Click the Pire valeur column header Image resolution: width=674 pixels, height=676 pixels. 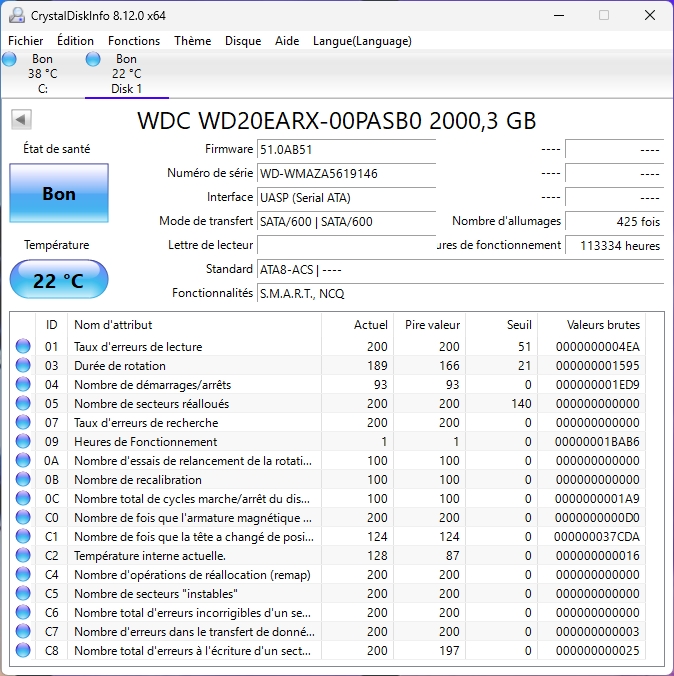click(x=429, y=325)
